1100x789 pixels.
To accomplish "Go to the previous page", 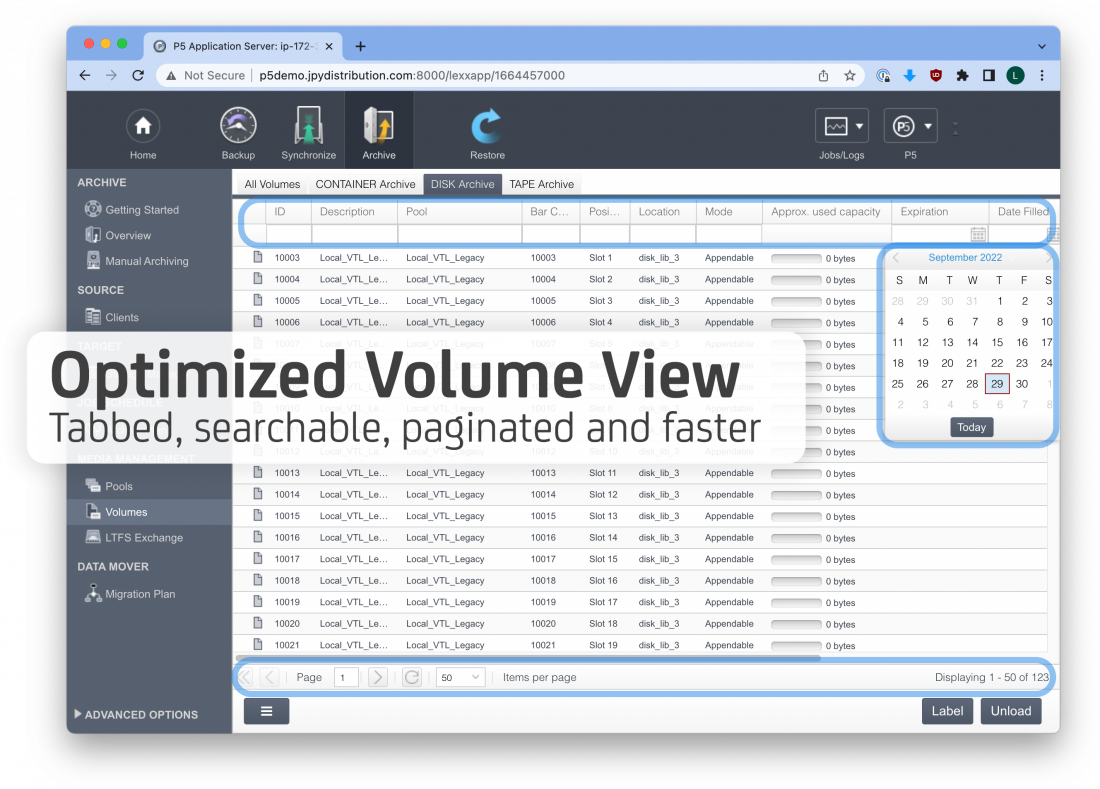I will pos(269,677).
